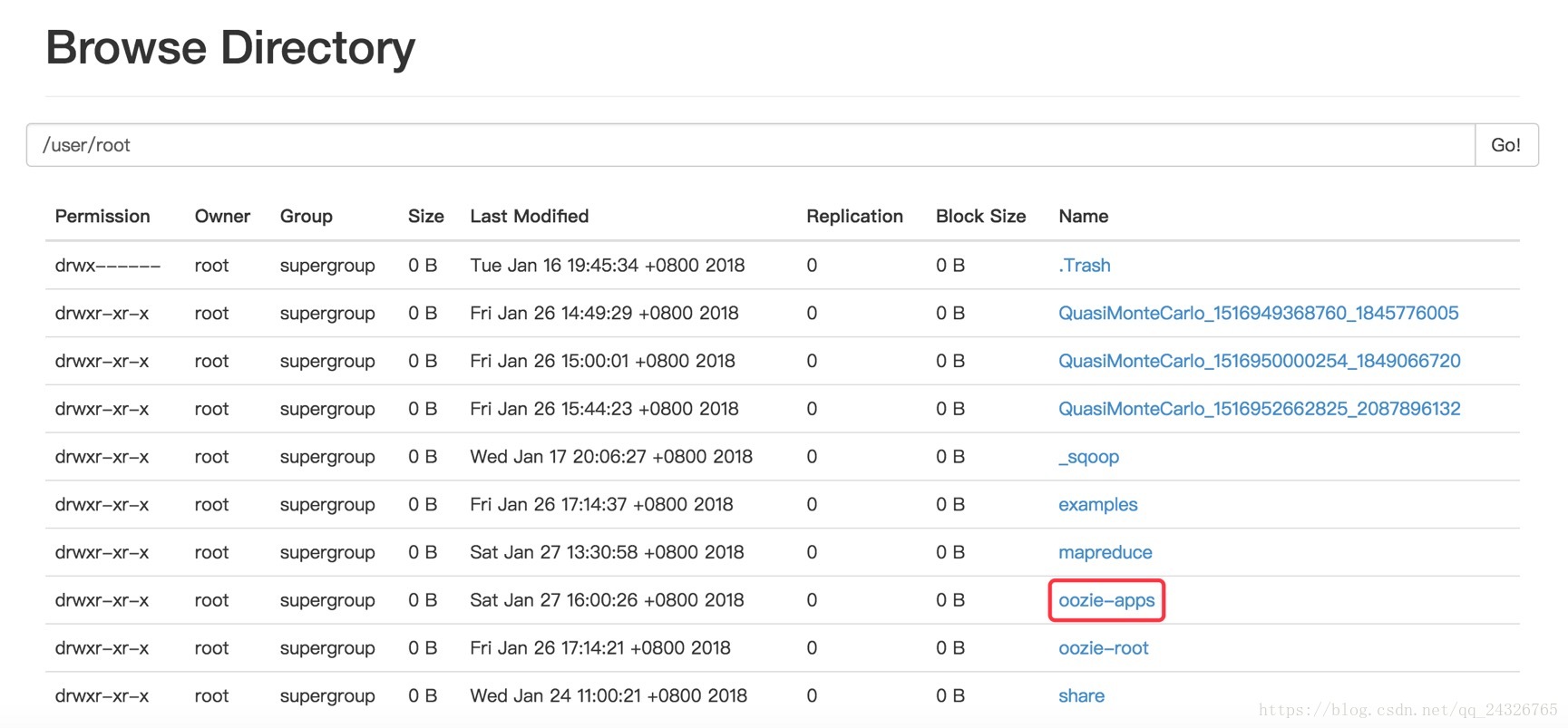Screen dimensions: 1568x728
Task: Open the oozie-root directory link
Action: coord(1104,648)
